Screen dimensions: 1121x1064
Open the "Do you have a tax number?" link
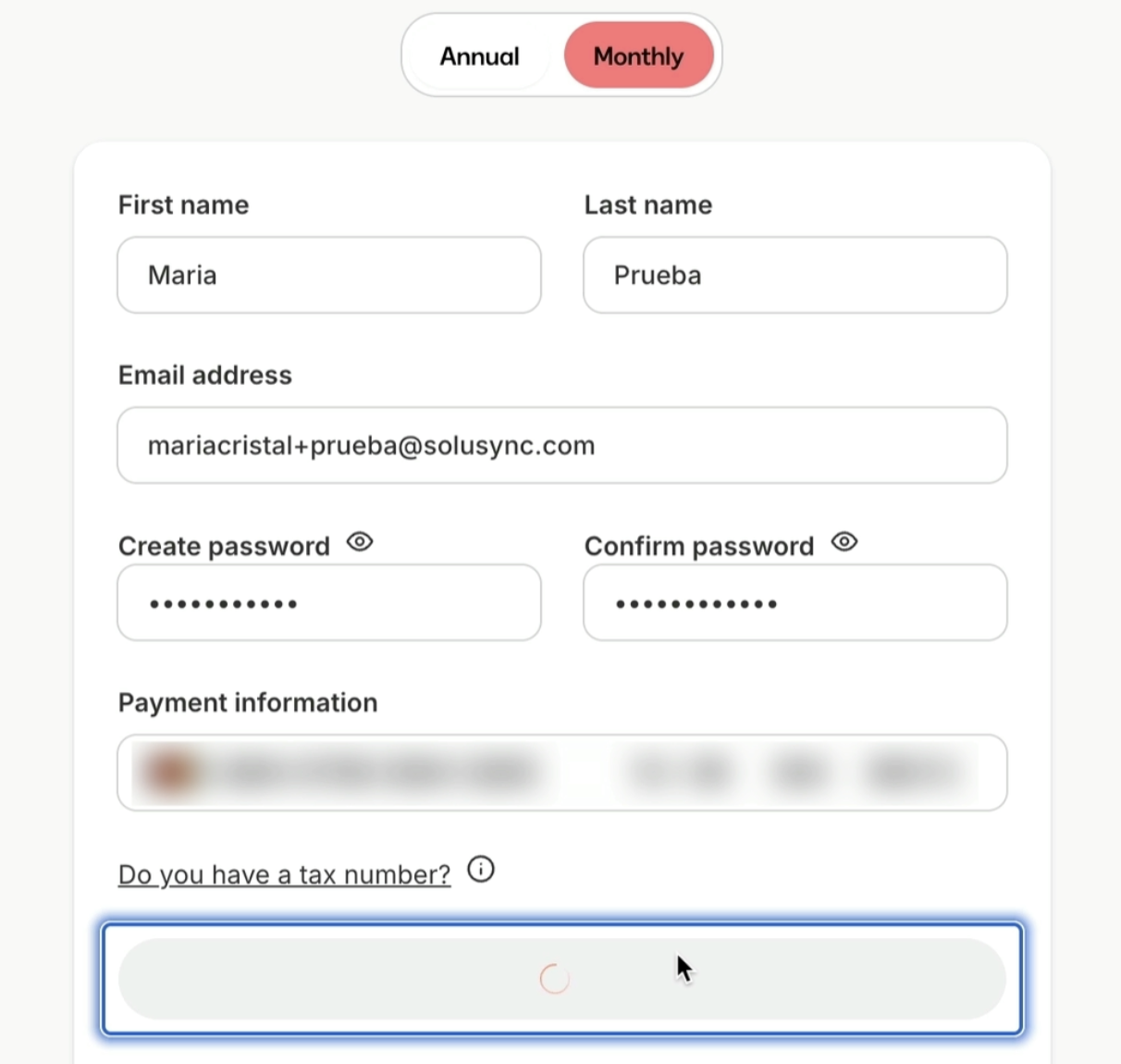(284, 874)
